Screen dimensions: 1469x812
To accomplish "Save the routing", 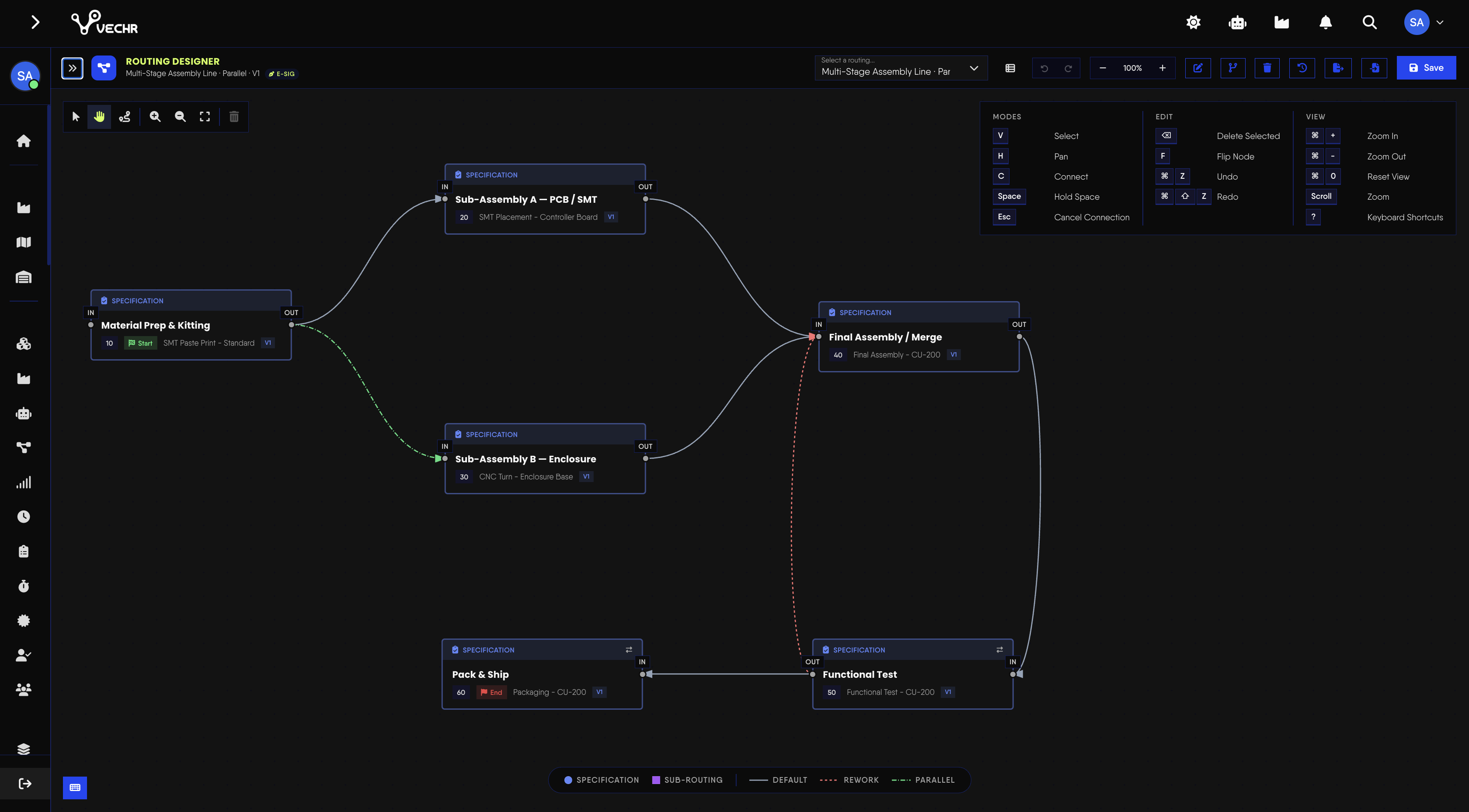I will [x=1426, y=68].
